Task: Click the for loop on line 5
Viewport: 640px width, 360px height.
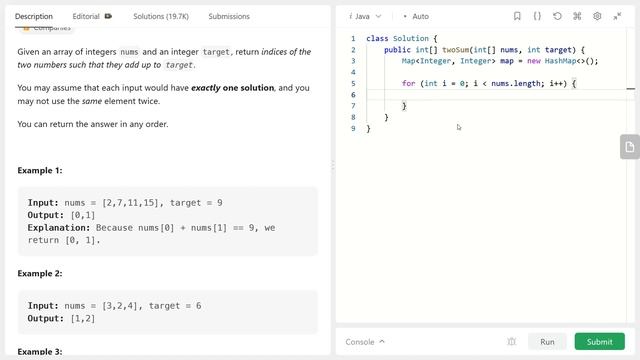Action: click(x=489, y=83)
